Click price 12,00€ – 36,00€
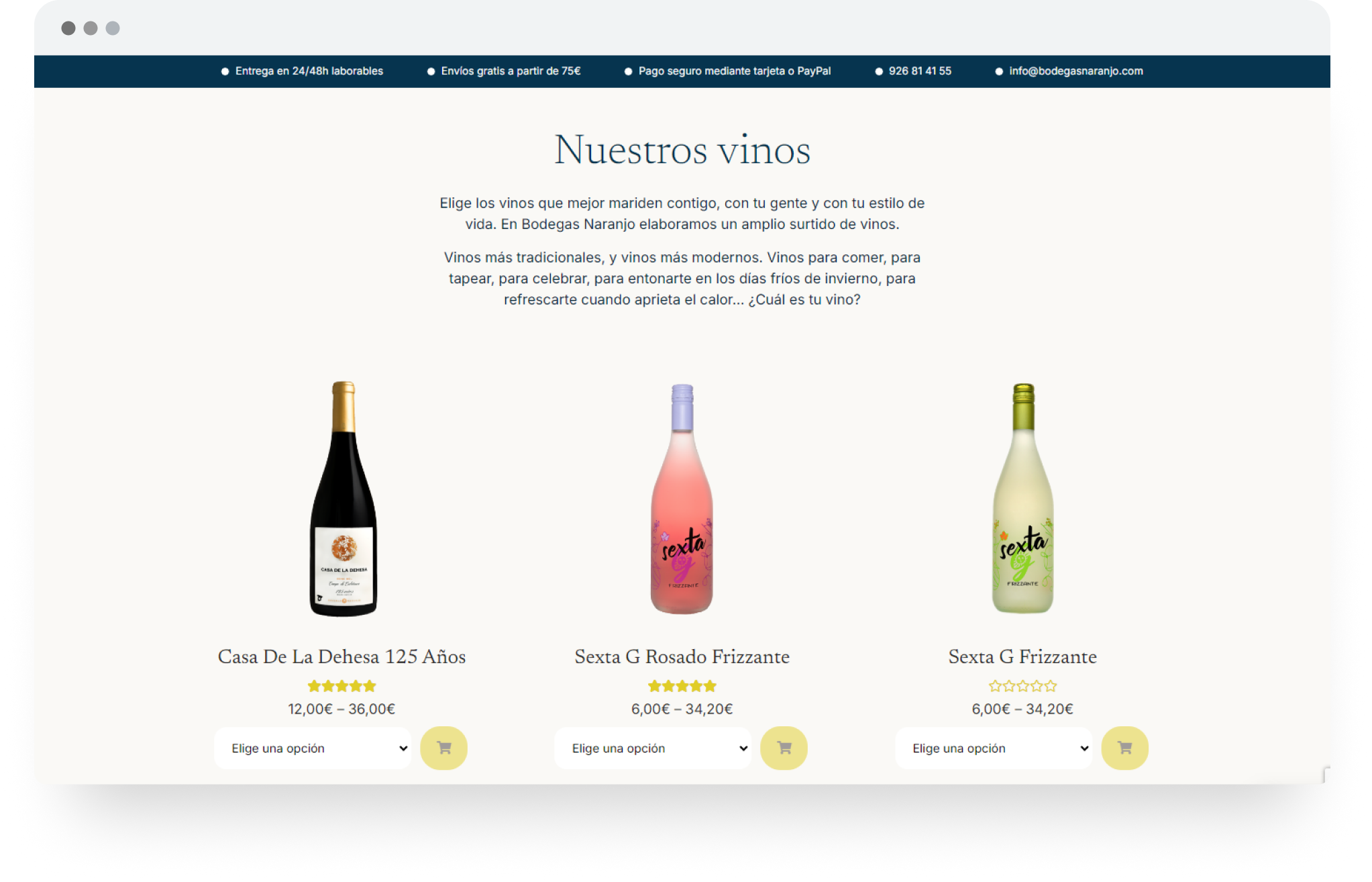Screen dimensions: 1372x882 pos(341,709)
